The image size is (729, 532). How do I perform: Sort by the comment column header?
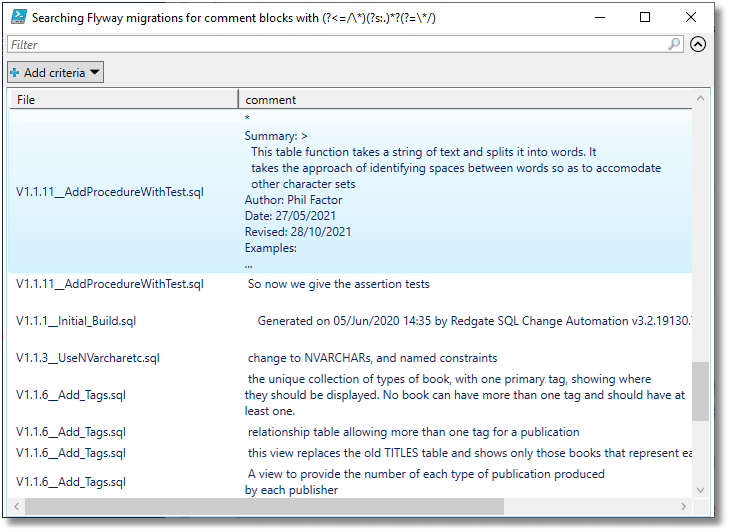pyautogui.click(x=465, y=100)
